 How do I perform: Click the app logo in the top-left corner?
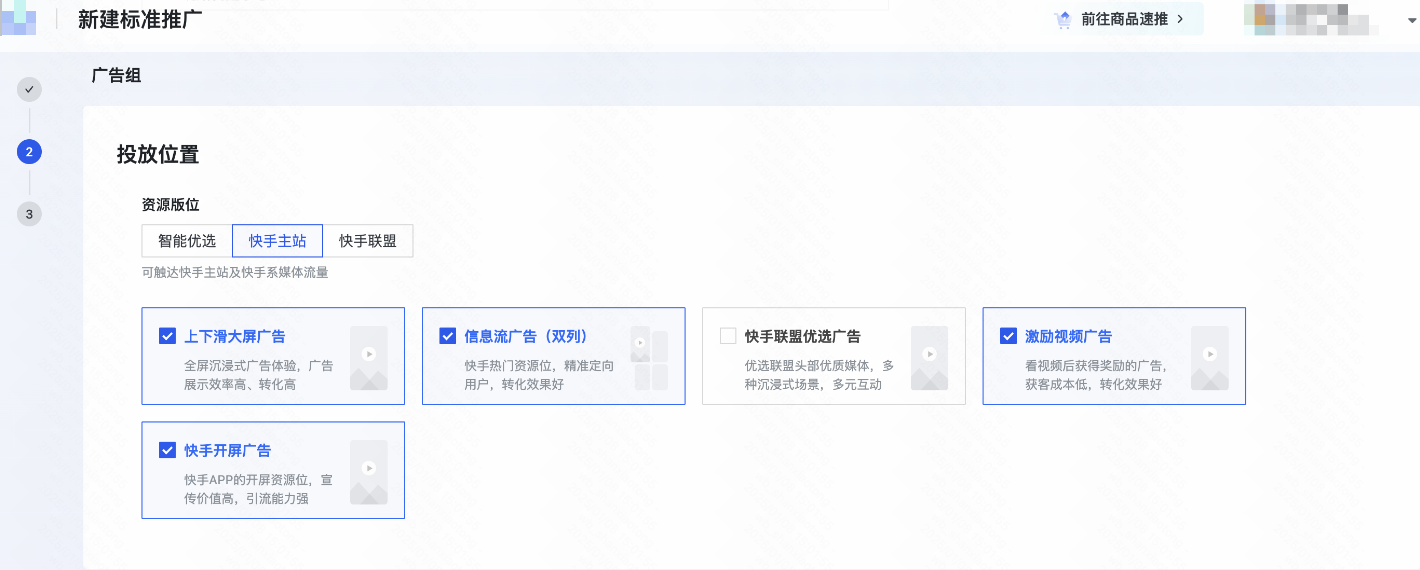[x=18, y=17]
